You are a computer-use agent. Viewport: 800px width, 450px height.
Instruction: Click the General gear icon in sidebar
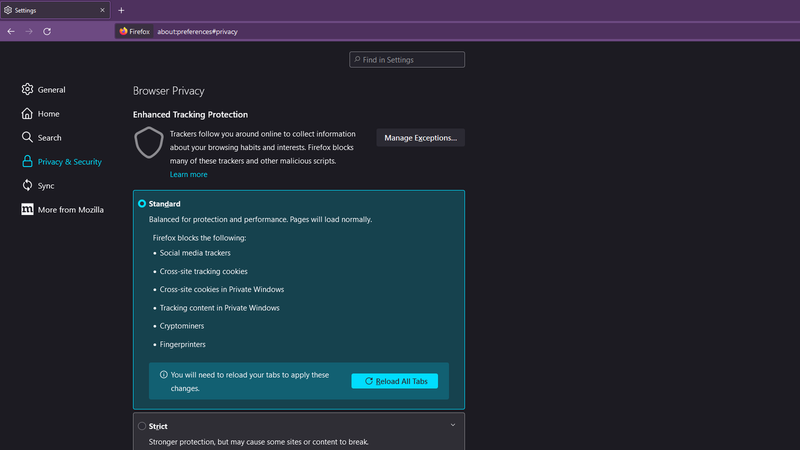tap(28, 90)
